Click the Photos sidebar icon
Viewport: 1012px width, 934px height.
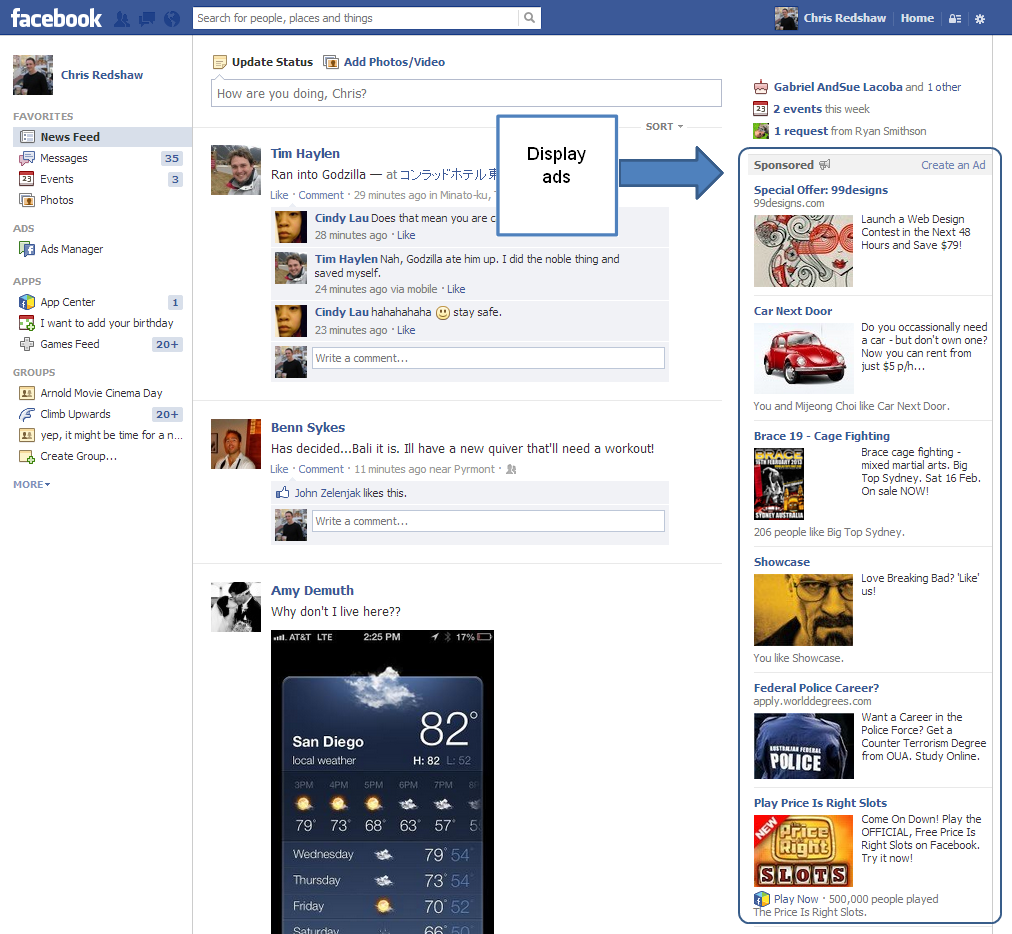[x=27, y=200]
